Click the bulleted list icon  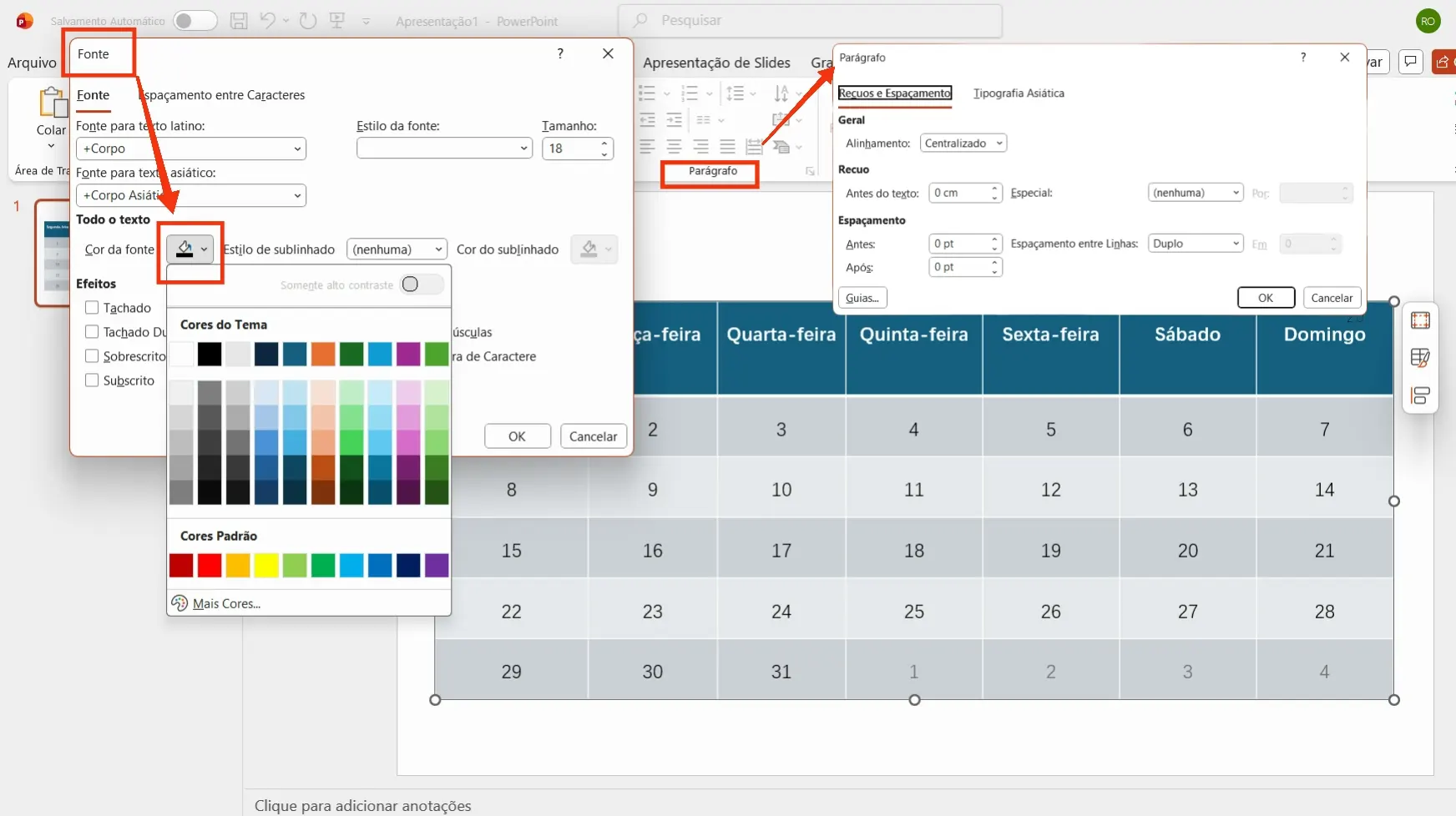point(647,93)
